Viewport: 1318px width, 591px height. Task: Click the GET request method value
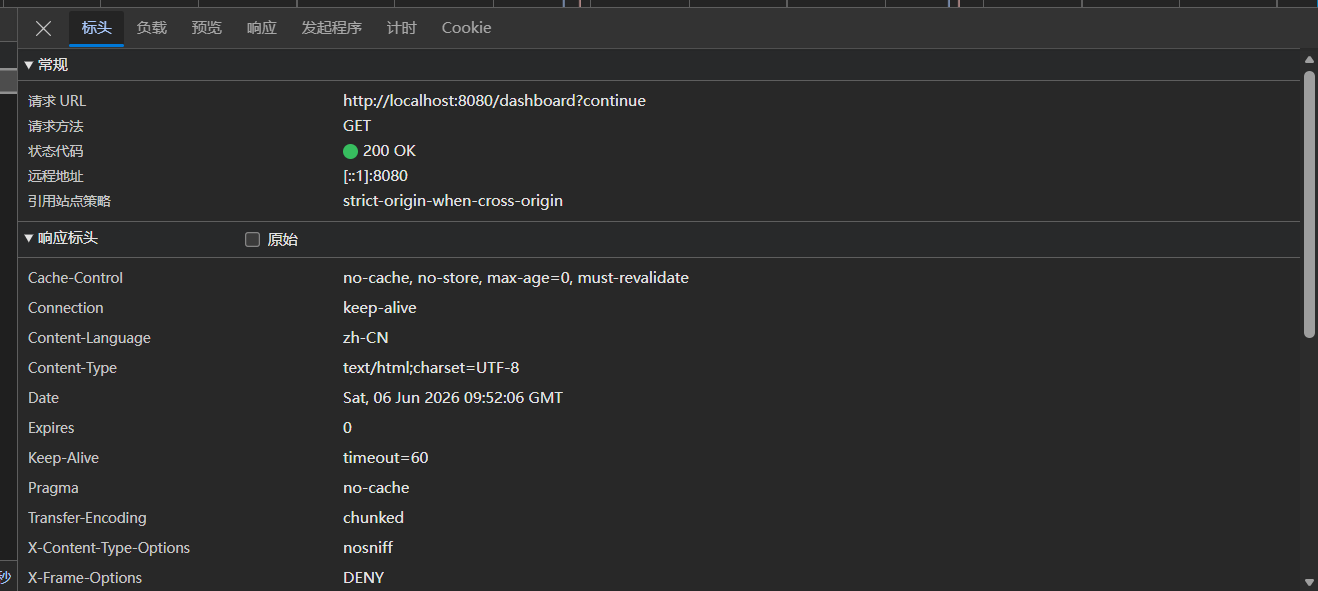357,126
